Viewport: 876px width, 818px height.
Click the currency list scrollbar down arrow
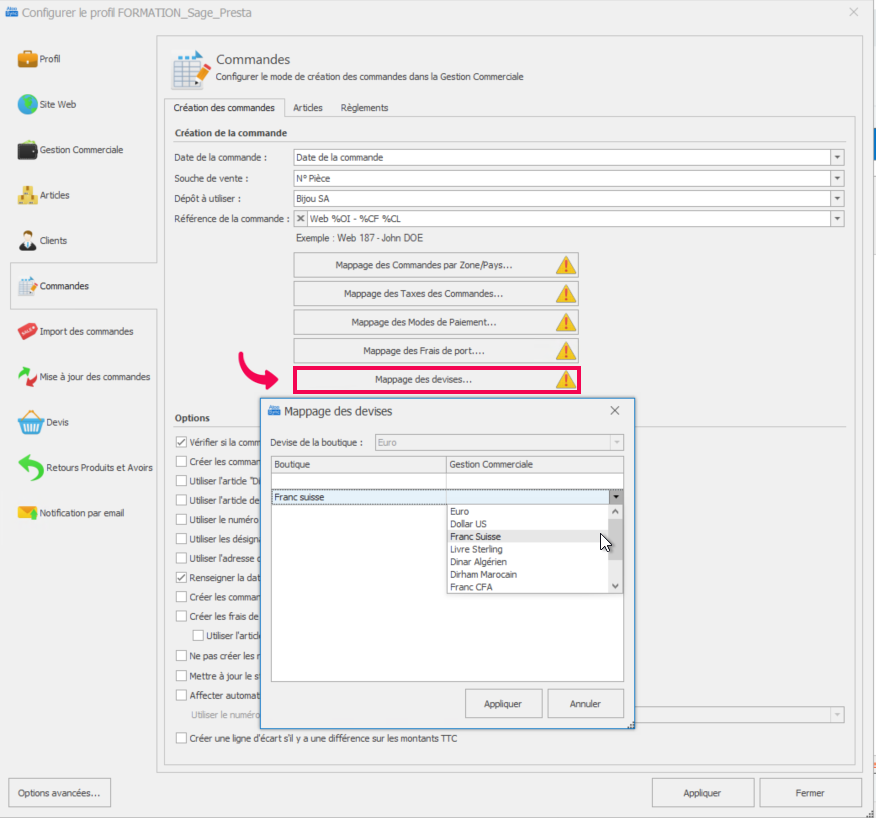pos(616,587)
